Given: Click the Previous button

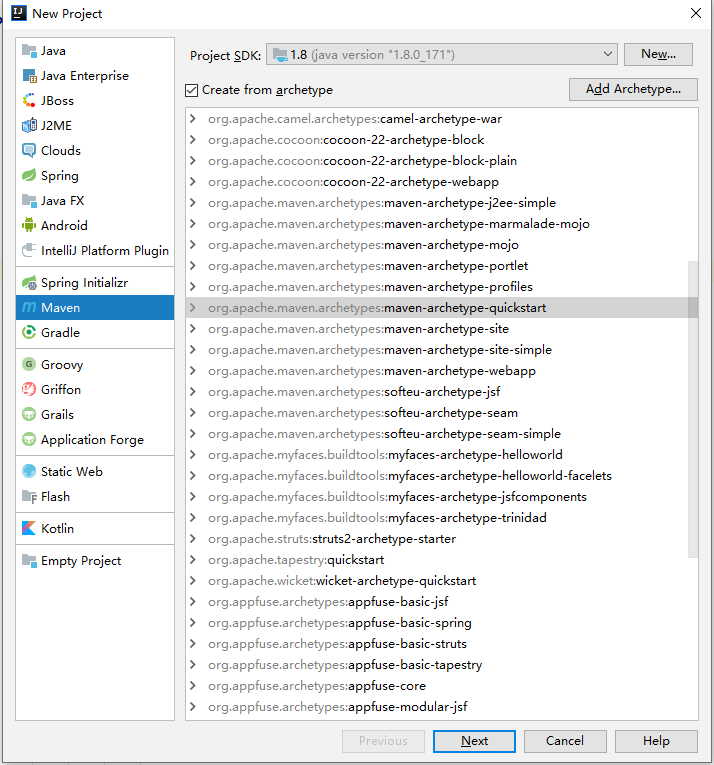Looking at the screenshot, I should (x=383, y=741).
